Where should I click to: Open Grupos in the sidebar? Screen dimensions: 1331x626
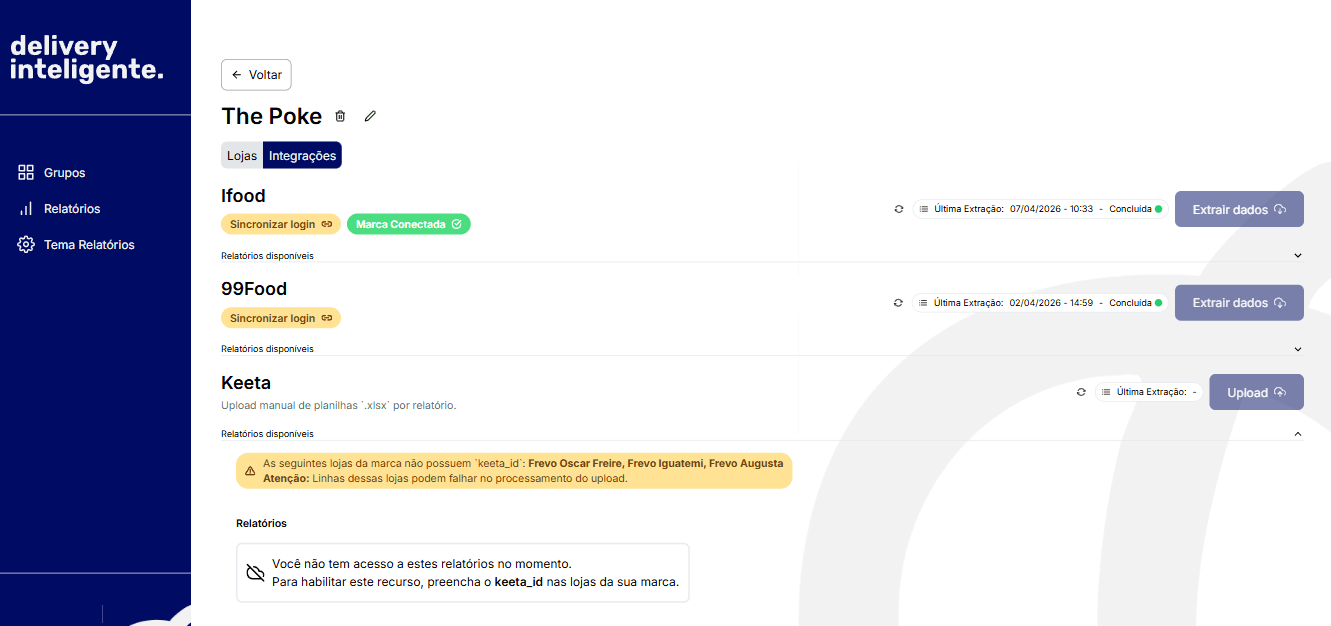(64, 173)
